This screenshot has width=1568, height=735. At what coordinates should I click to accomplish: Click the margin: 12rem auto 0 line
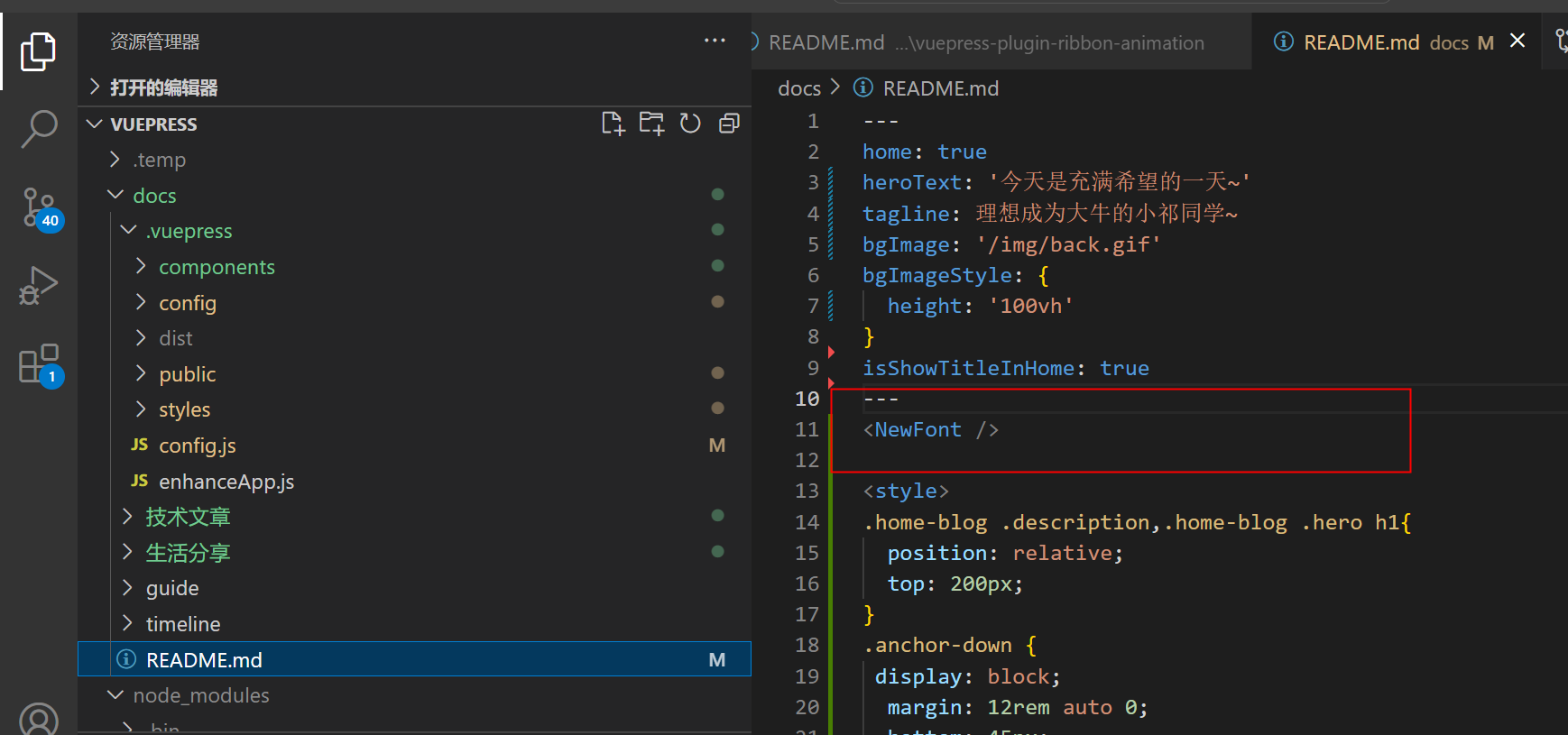pyautogui.click(x=1018, y=707)
